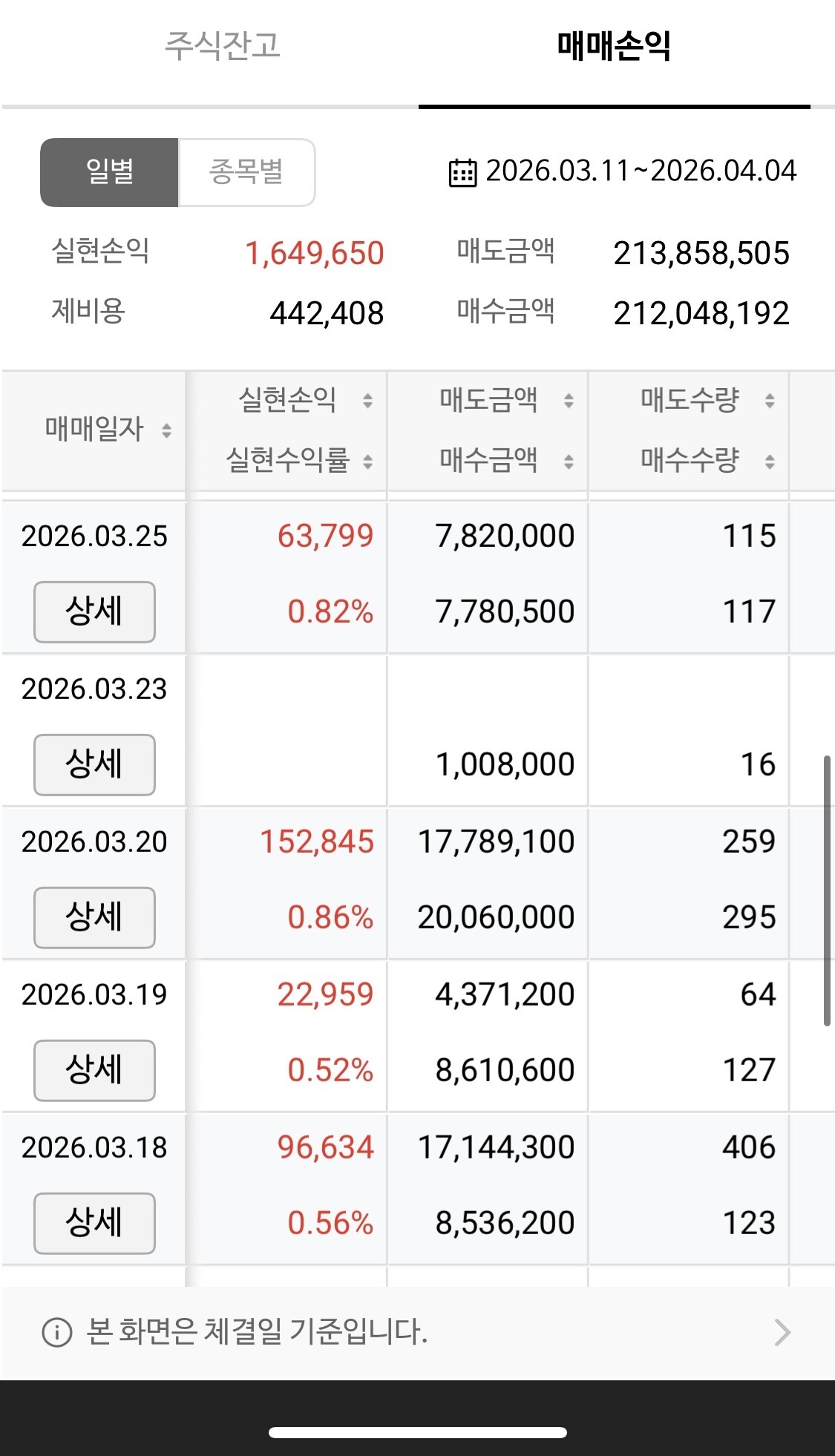Select the 일별 view toggle
The width and height of the screenshot is (835, 1456).
(109, 172)
